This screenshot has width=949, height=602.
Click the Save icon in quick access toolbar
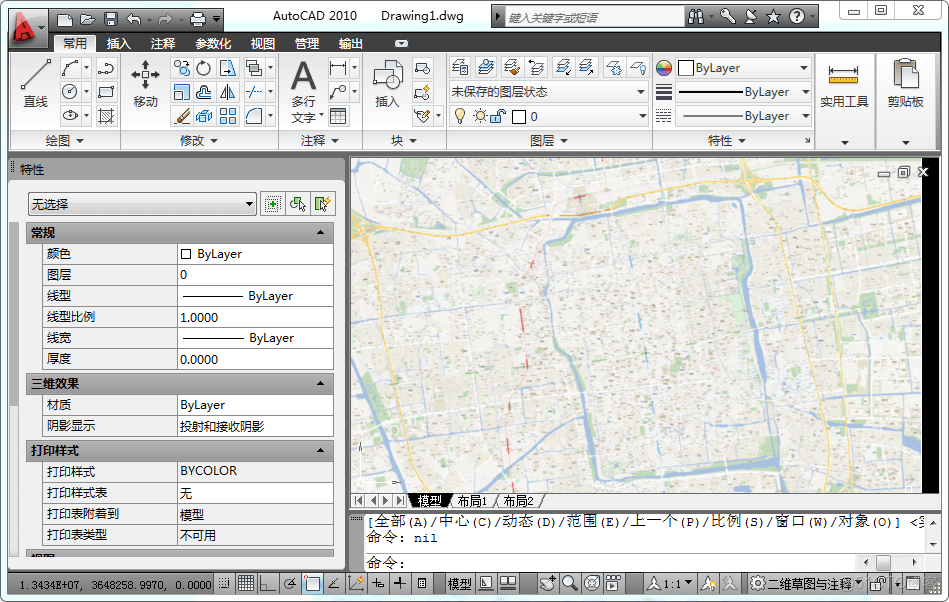[111, 18]
